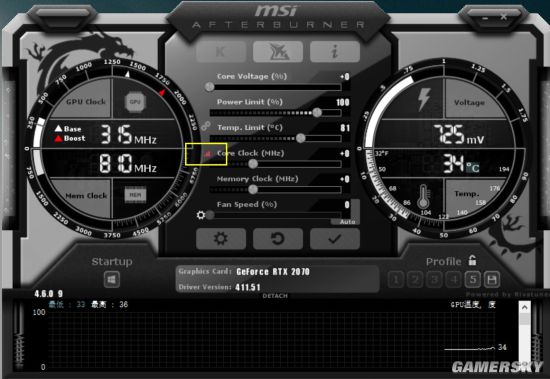Click the Power Limit slider handle
The image size is (550, 379).
pyautogui.click(x=317, y=112)
